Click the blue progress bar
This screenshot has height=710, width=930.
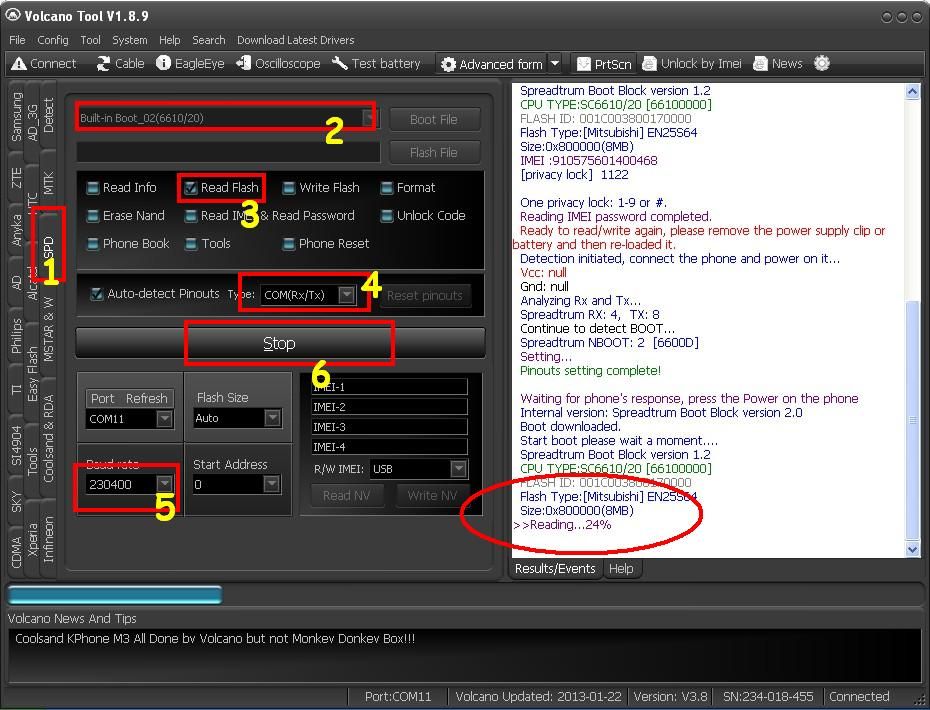(x=115, y=595)
